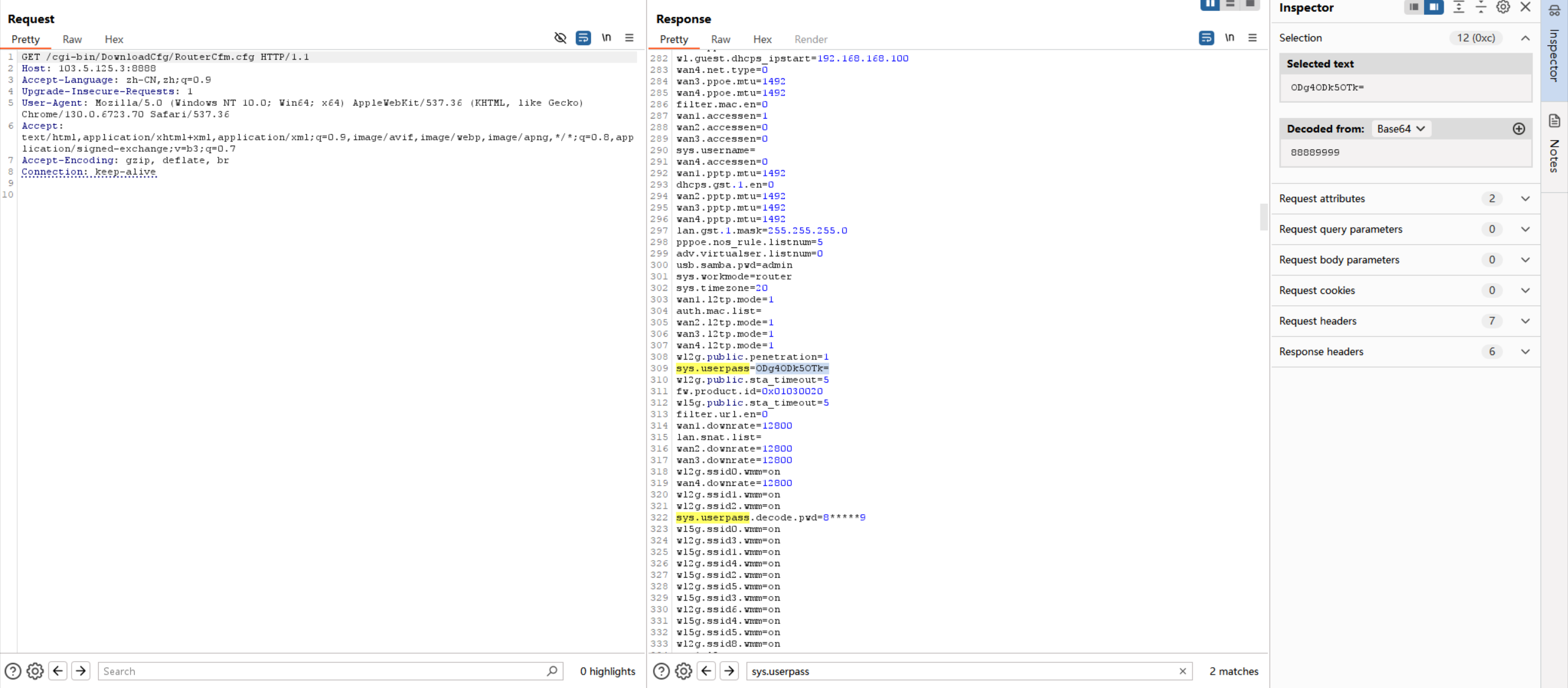Screen dimensions: 1568x688
Task: Click Inspector settings gear icon
Action: 1503,7
